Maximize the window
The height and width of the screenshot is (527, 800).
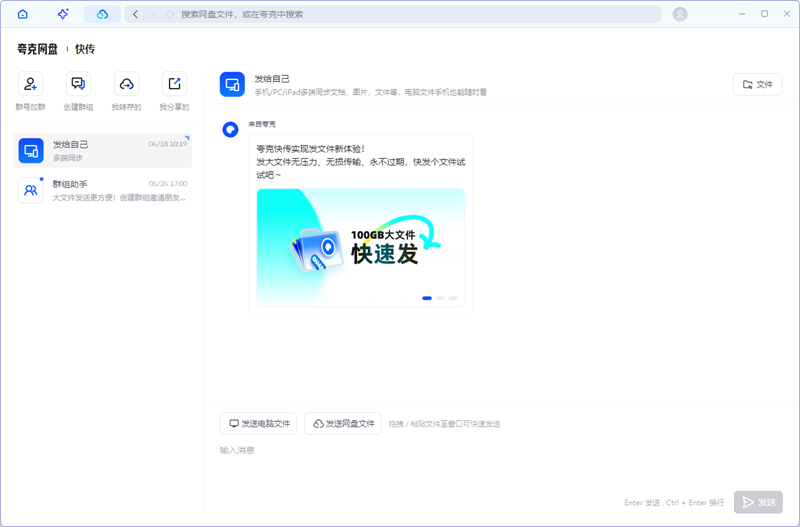click(764, 14)
